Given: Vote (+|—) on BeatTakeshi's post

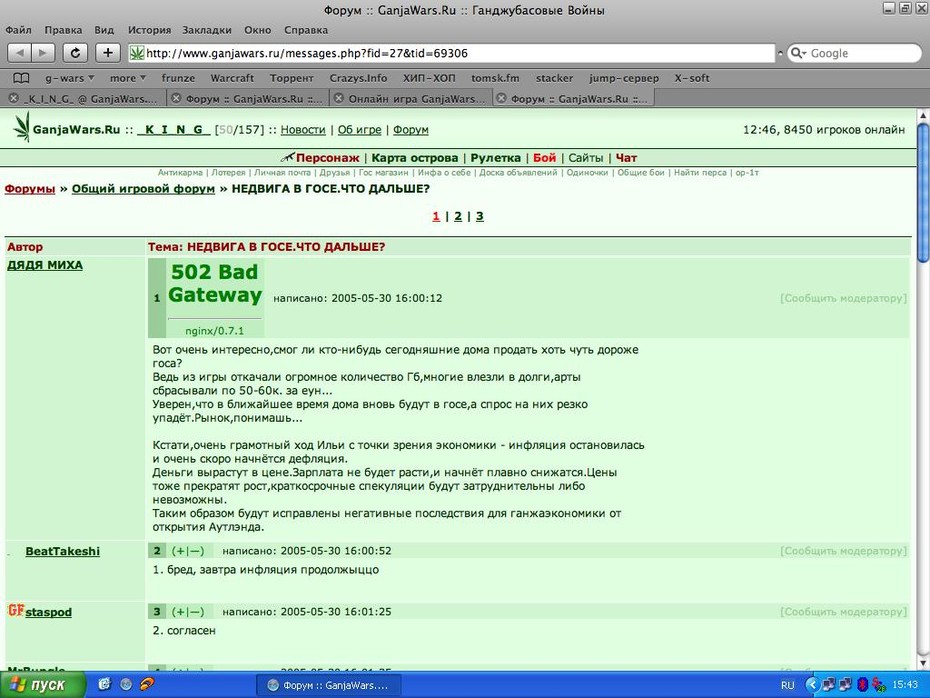Looking at the screenshot, I should 187,551.
